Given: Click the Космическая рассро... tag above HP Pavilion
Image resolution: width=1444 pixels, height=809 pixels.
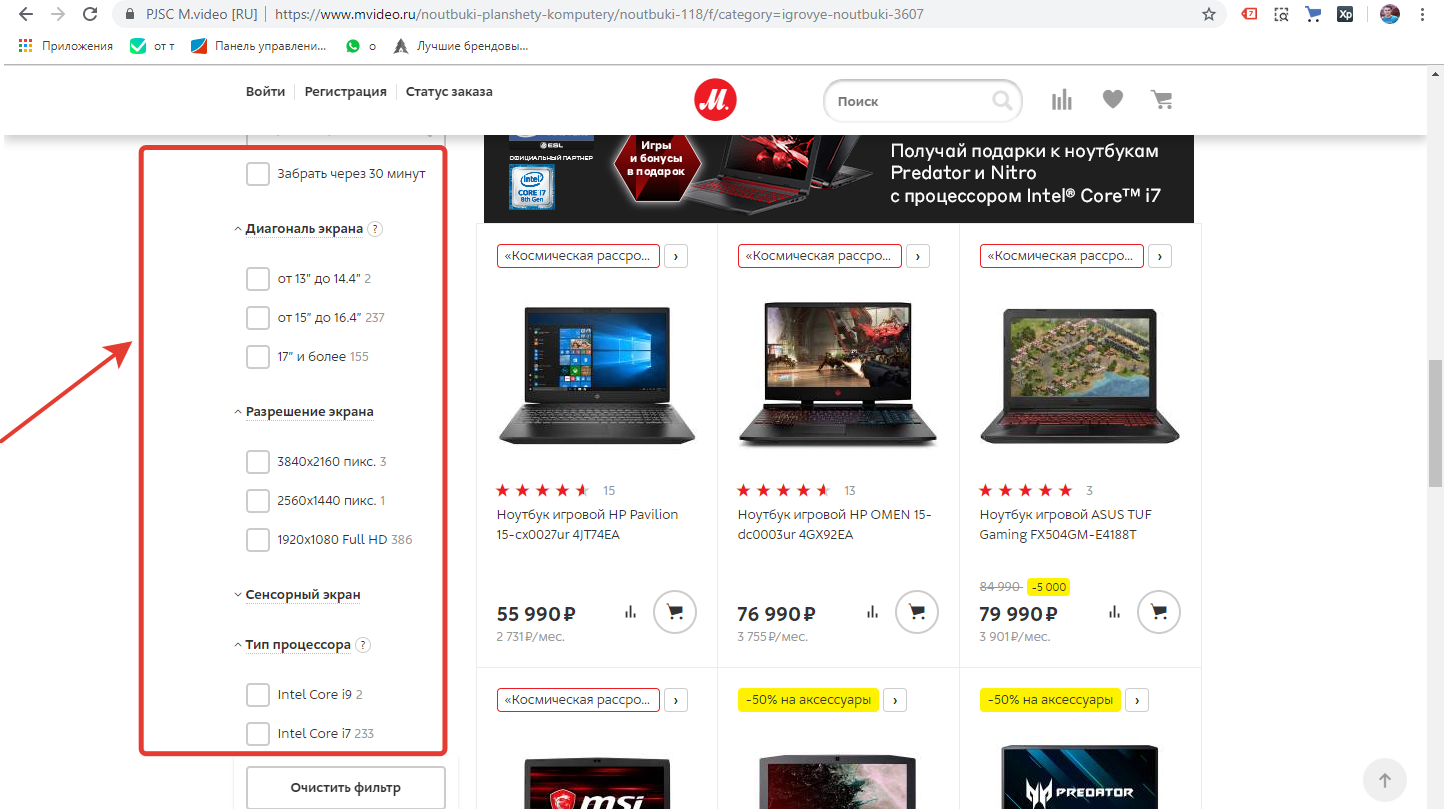Looking at the screenshot, I should (578, 256).
